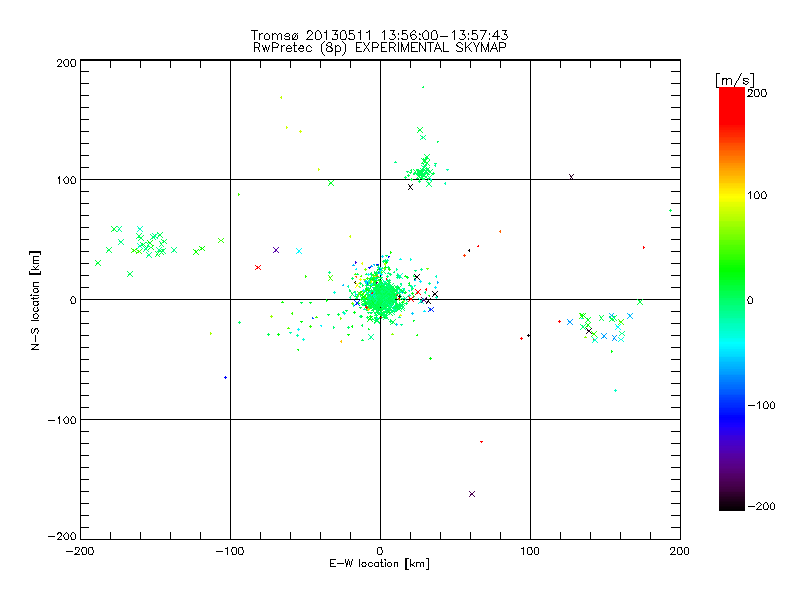Screen dimensions: 800x600
Task: Click the 'E-W location [km]' axis label
Action: coord(379,564)
